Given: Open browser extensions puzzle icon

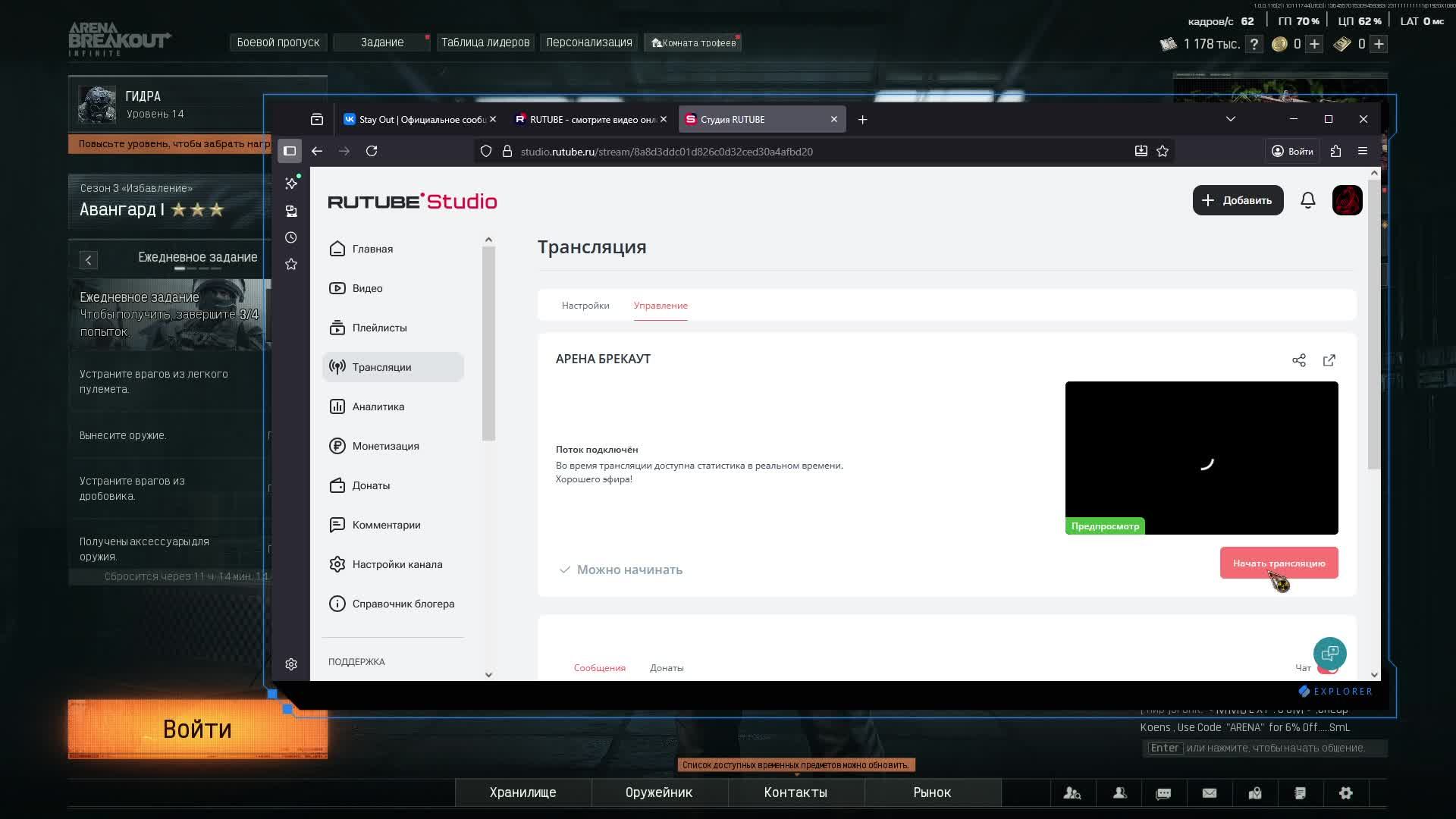Looking at the screenshot, I should click(x=1335, y=151).
